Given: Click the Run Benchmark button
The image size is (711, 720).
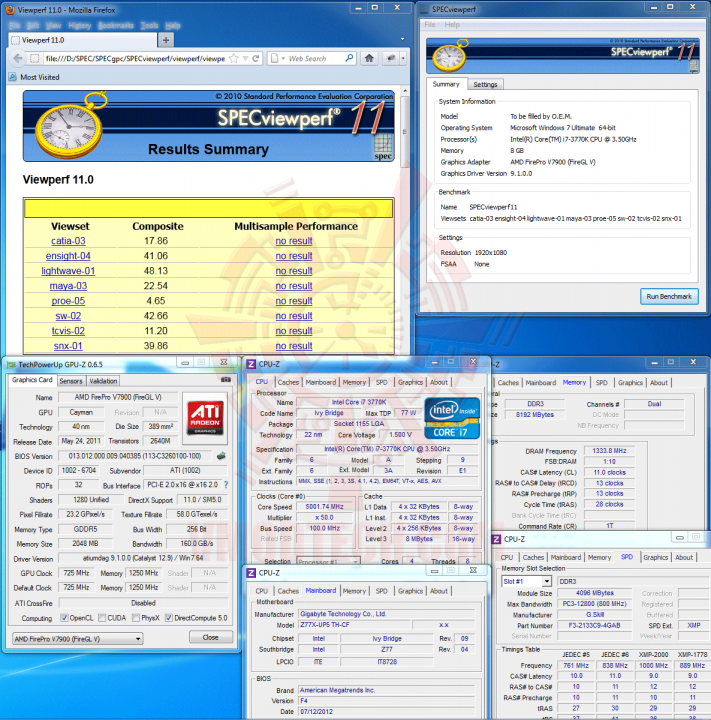Looking at the screenshot, I should (x=669, y=296).
